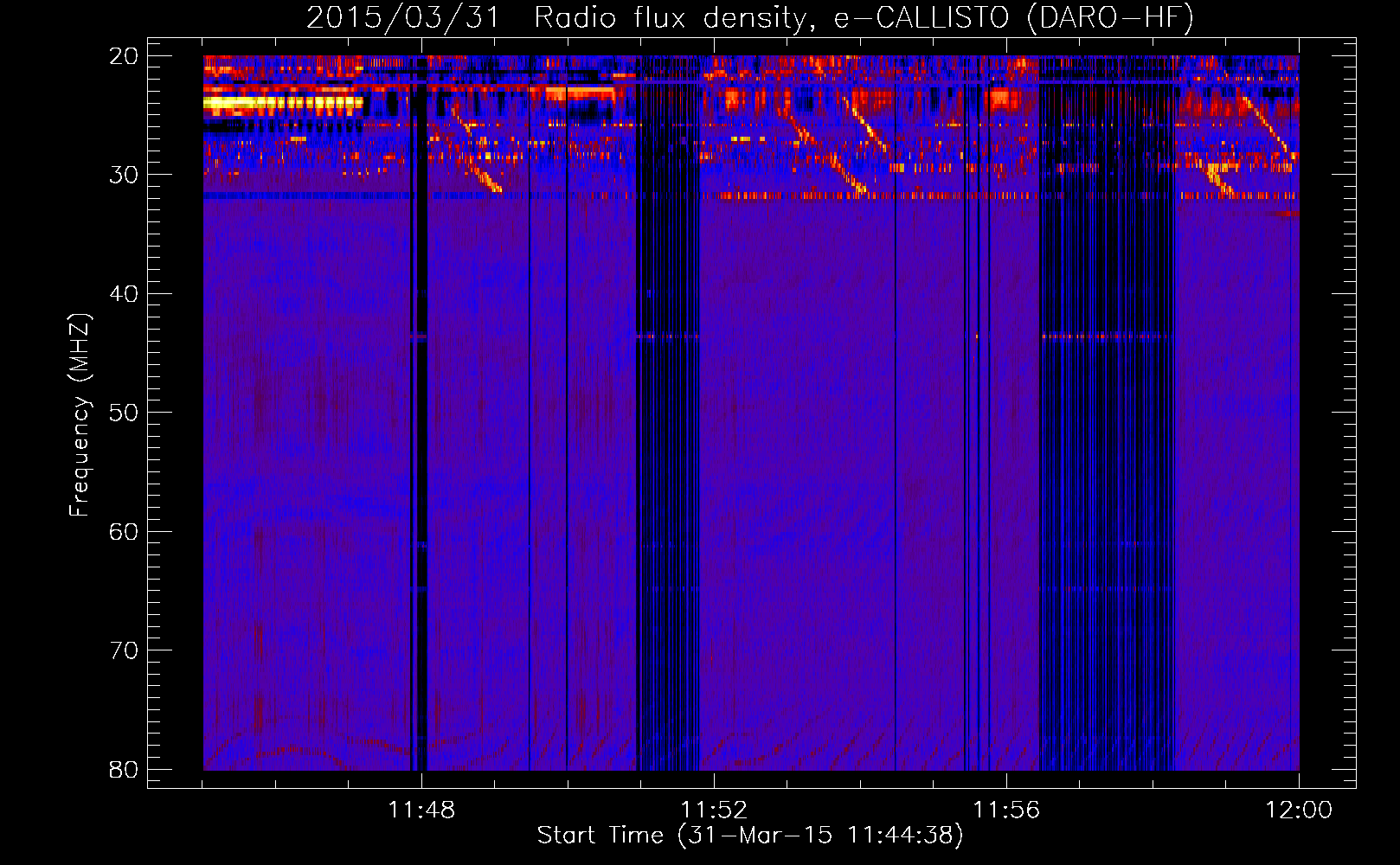Click the 60 frequency tick label
Screen dimensions: 1400x865
pyautogui.click(x=124, y=532)
